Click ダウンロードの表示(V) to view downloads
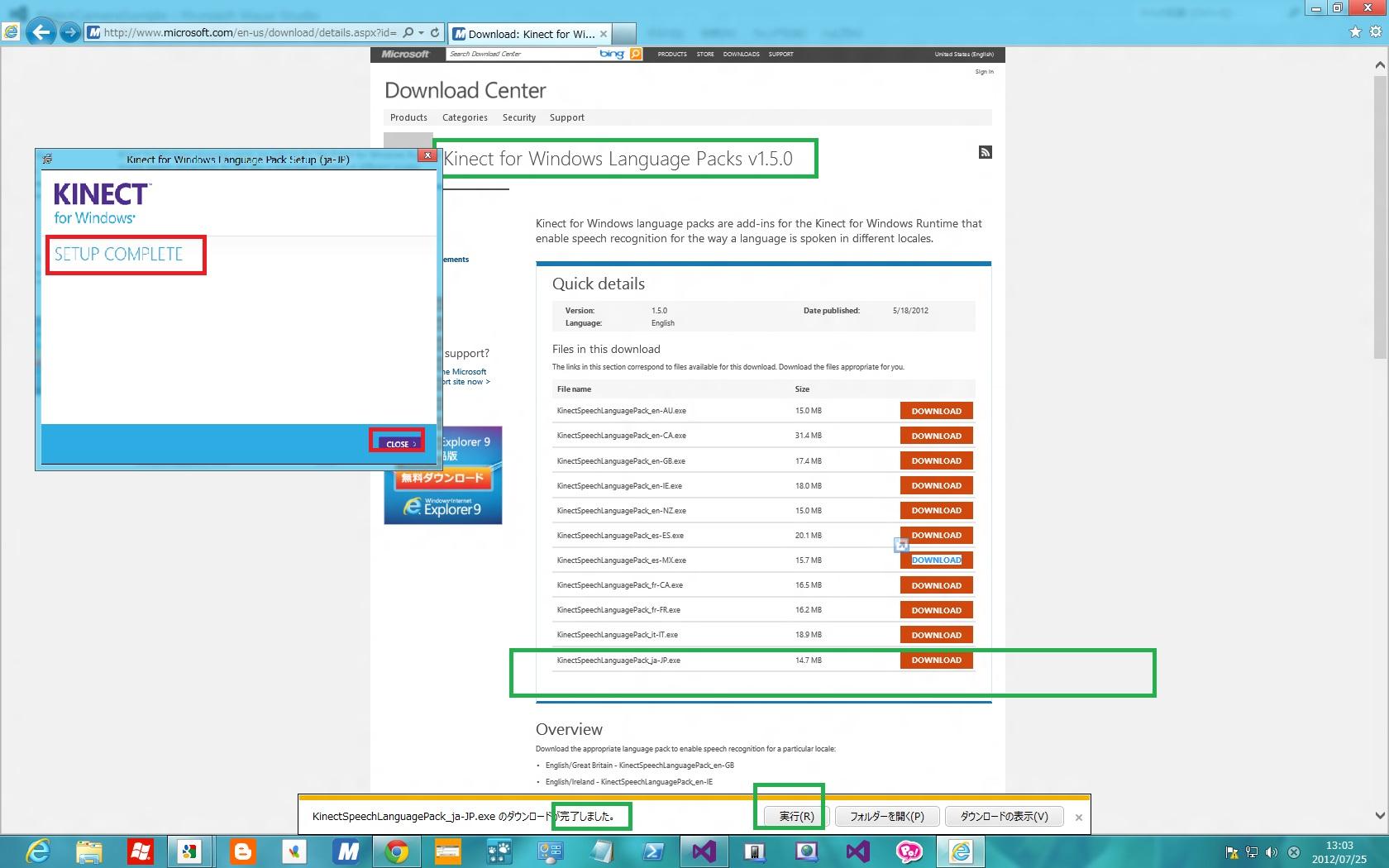This screenshot has width=1389, height=868. tap(1005, 817)
